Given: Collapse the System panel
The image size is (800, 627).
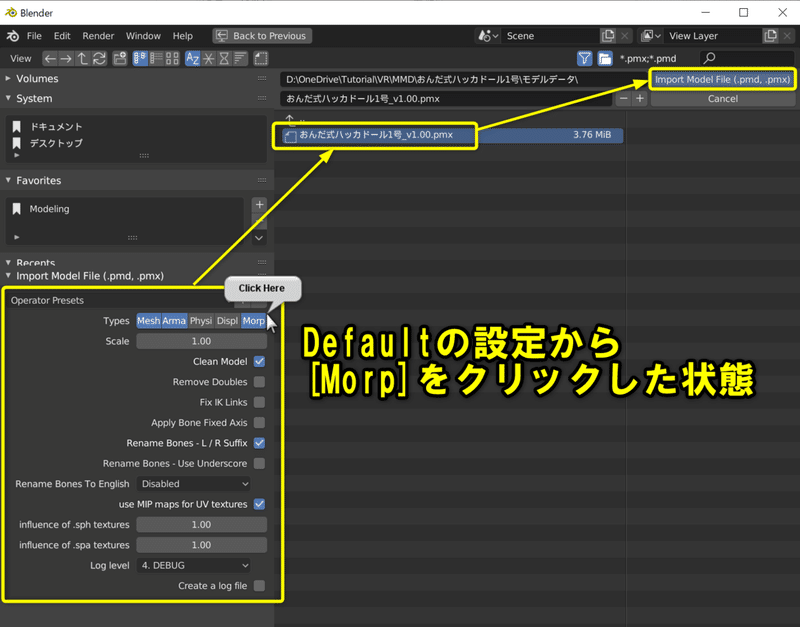Looking at the screenshot, I should (8, 98).
